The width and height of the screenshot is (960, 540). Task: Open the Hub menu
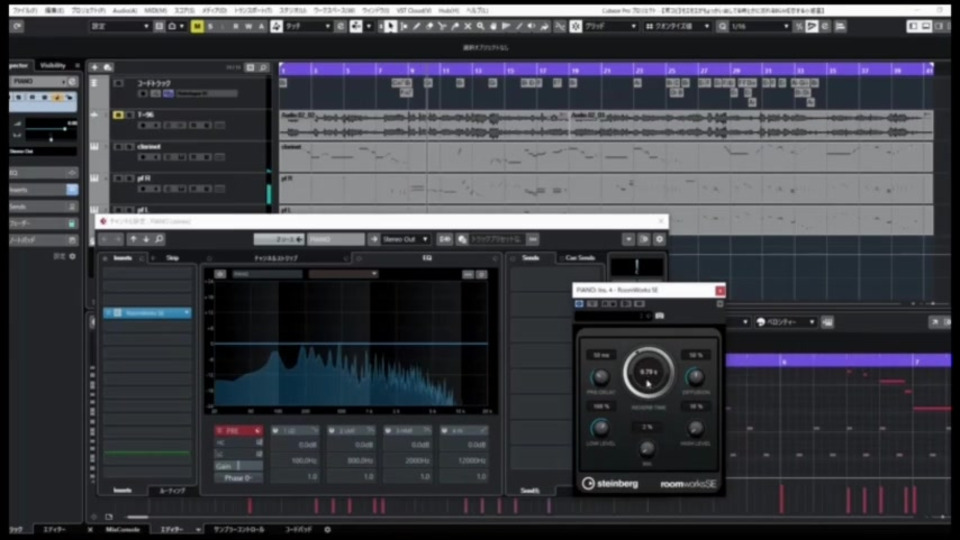point(448,10)
